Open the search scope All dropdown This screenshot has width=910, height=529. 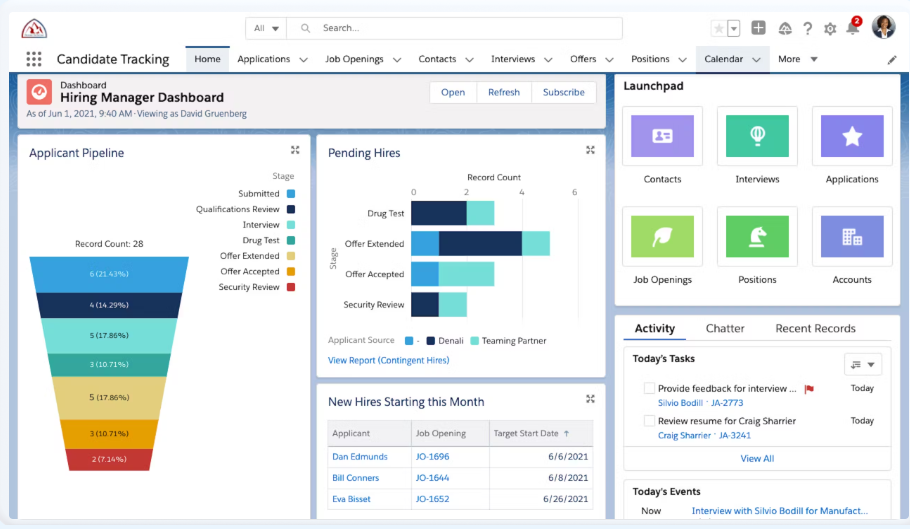click(x=266, y=28)
